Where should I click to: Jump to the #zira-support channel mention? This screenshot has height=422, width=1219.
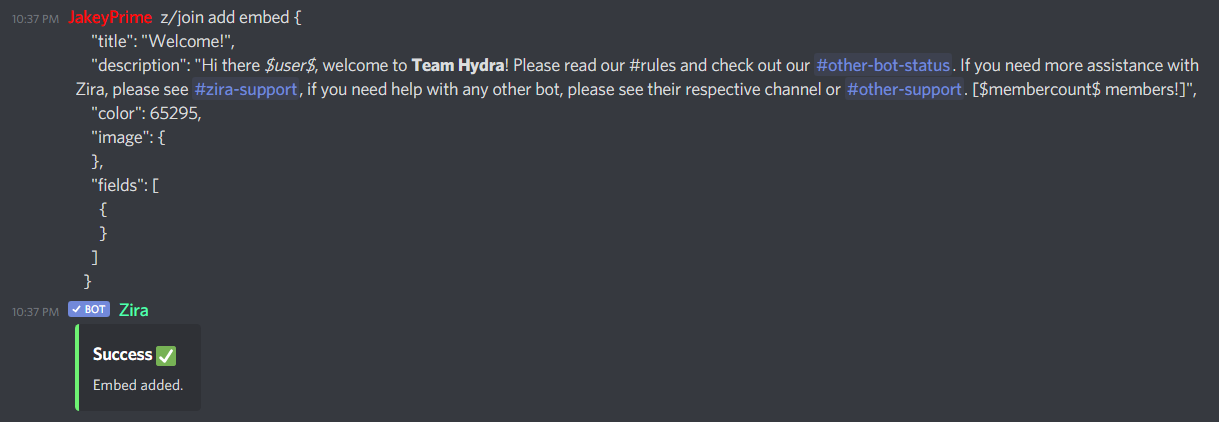tap(246, 89)
